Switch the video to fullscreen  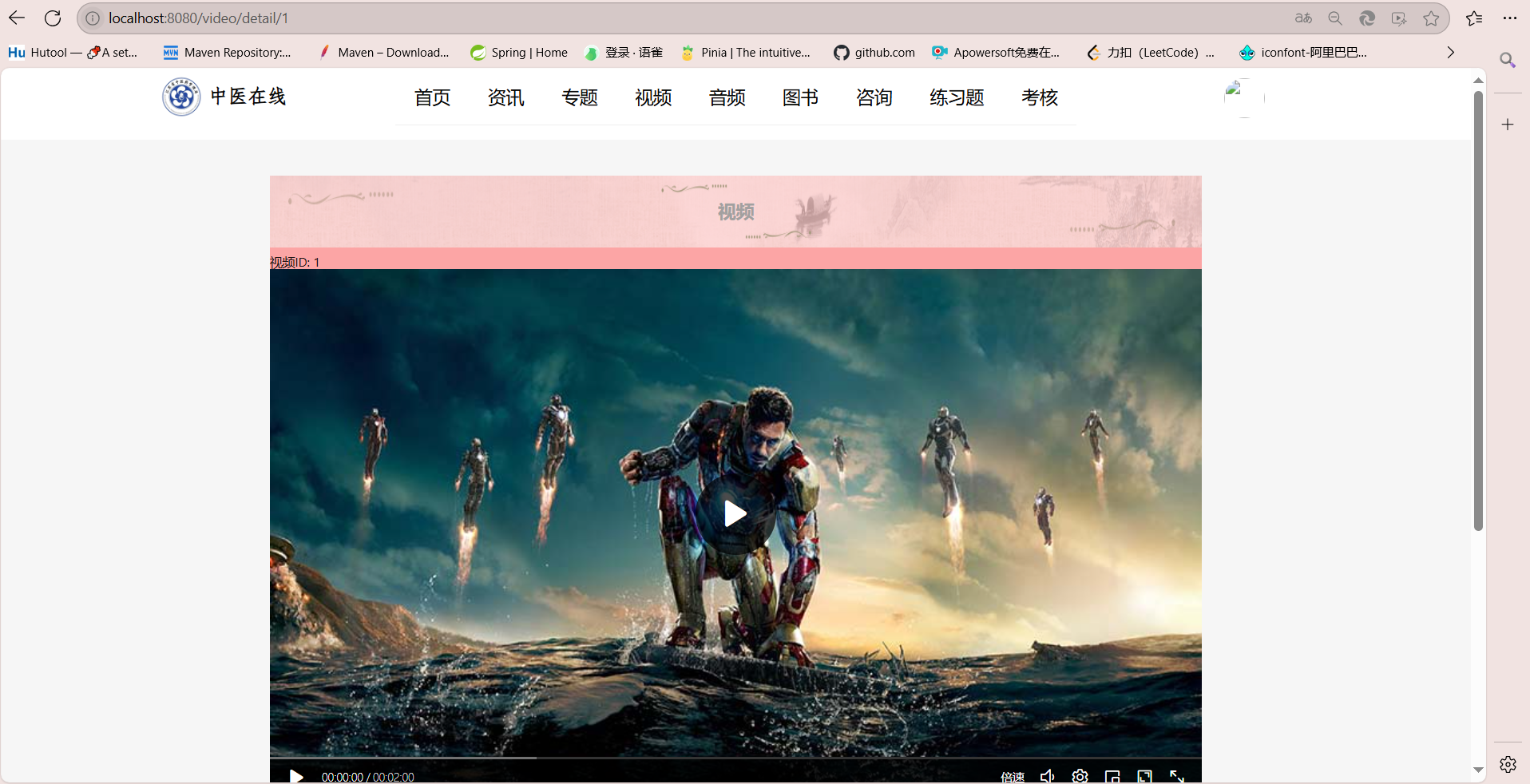coord(1177,775)
